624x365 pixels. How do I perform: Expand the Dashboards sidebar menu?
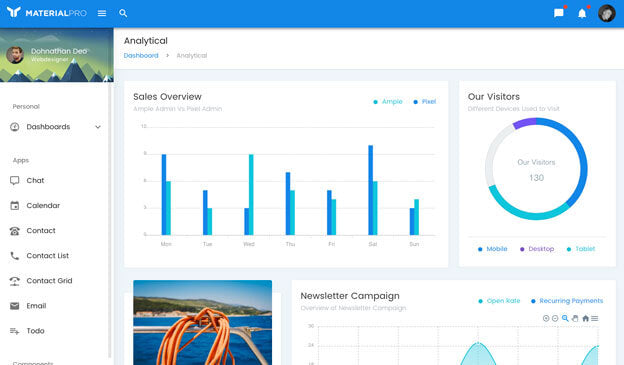(56, 127)
